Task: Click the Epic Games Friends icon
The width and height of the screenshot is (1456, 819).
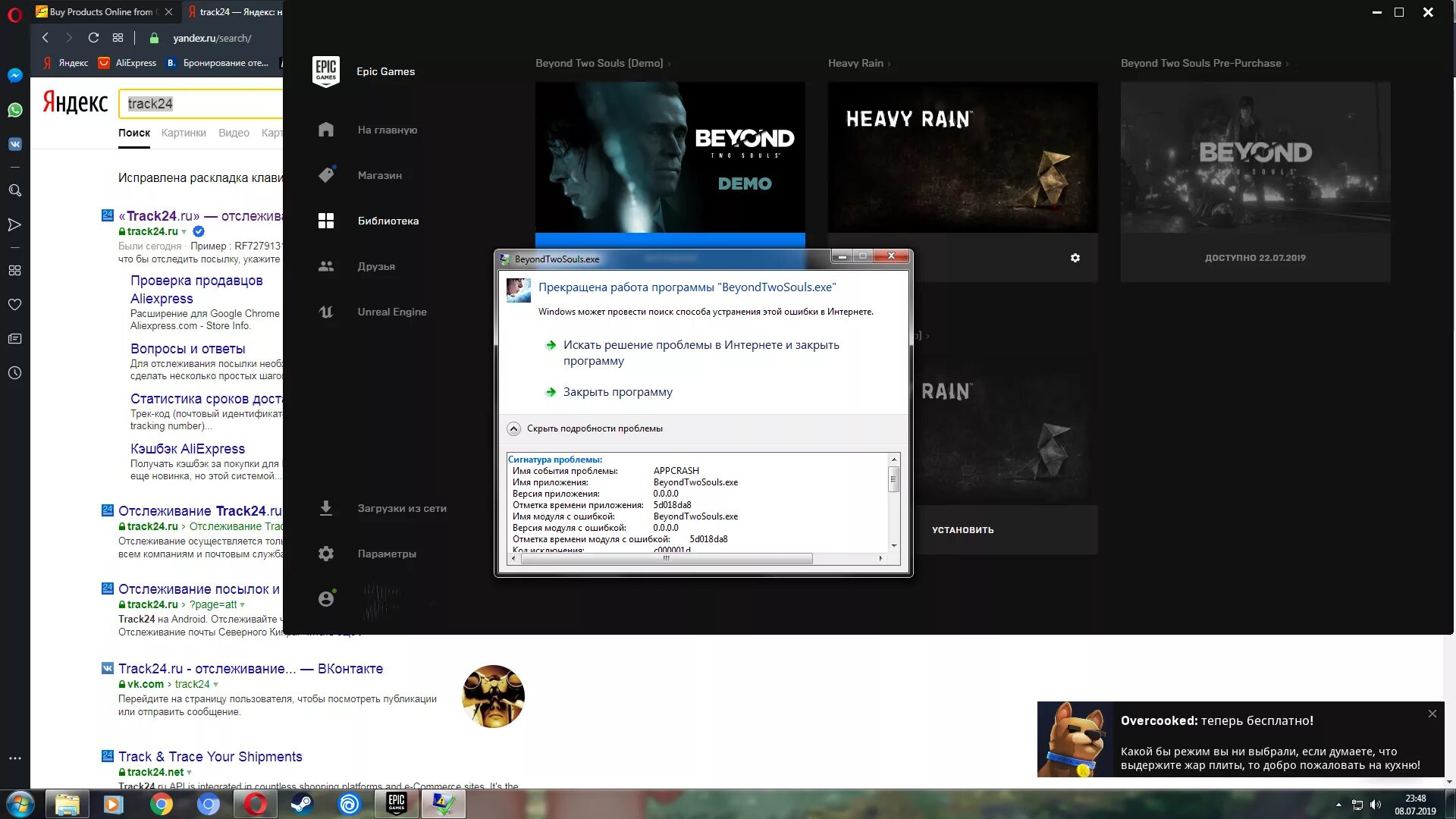Action: [x=326, y=265]
